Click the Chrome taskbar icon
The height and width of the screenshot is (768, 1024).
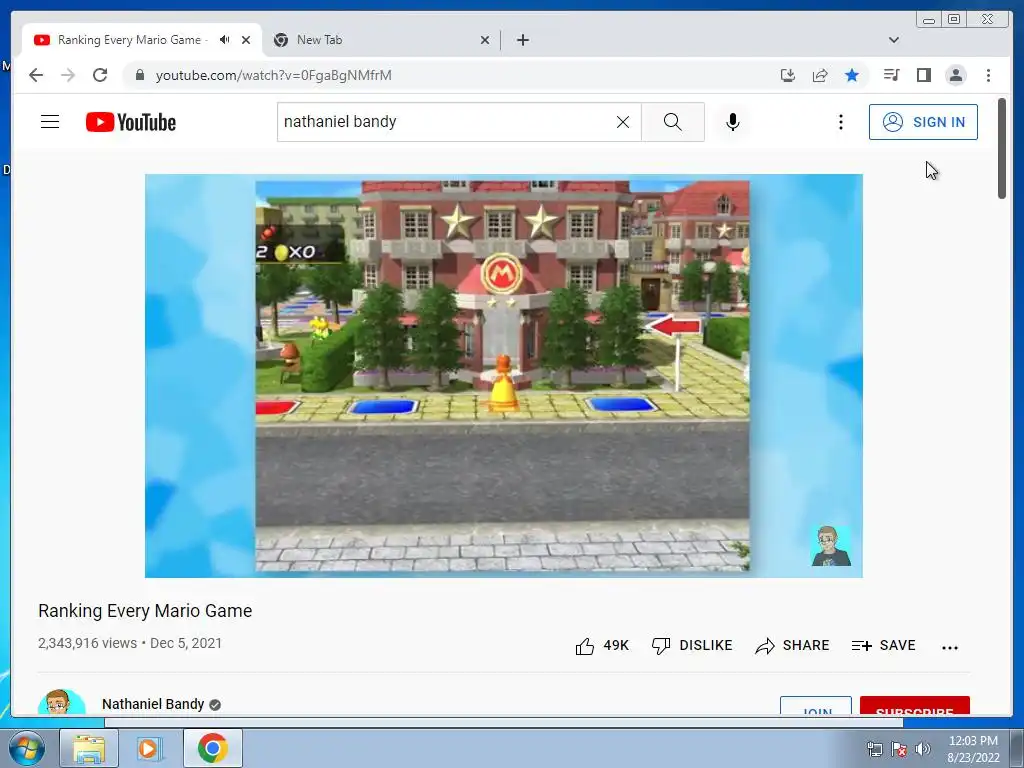tap(213, 748)
